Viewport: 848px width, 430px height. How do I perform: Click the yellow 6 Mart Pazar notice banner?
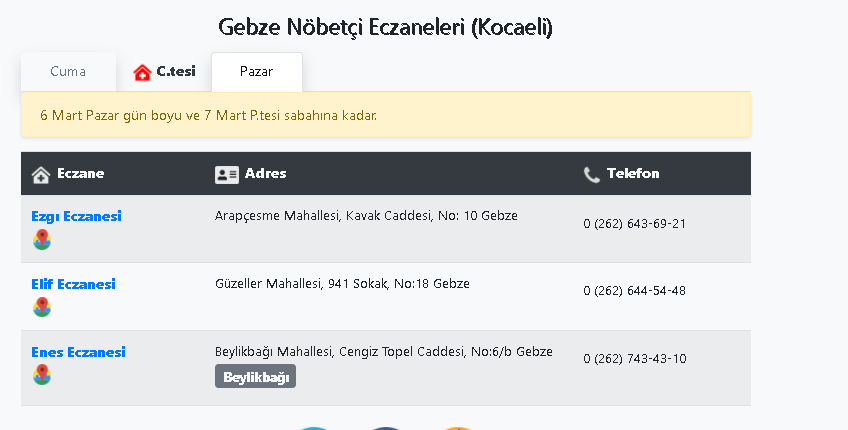385,115
